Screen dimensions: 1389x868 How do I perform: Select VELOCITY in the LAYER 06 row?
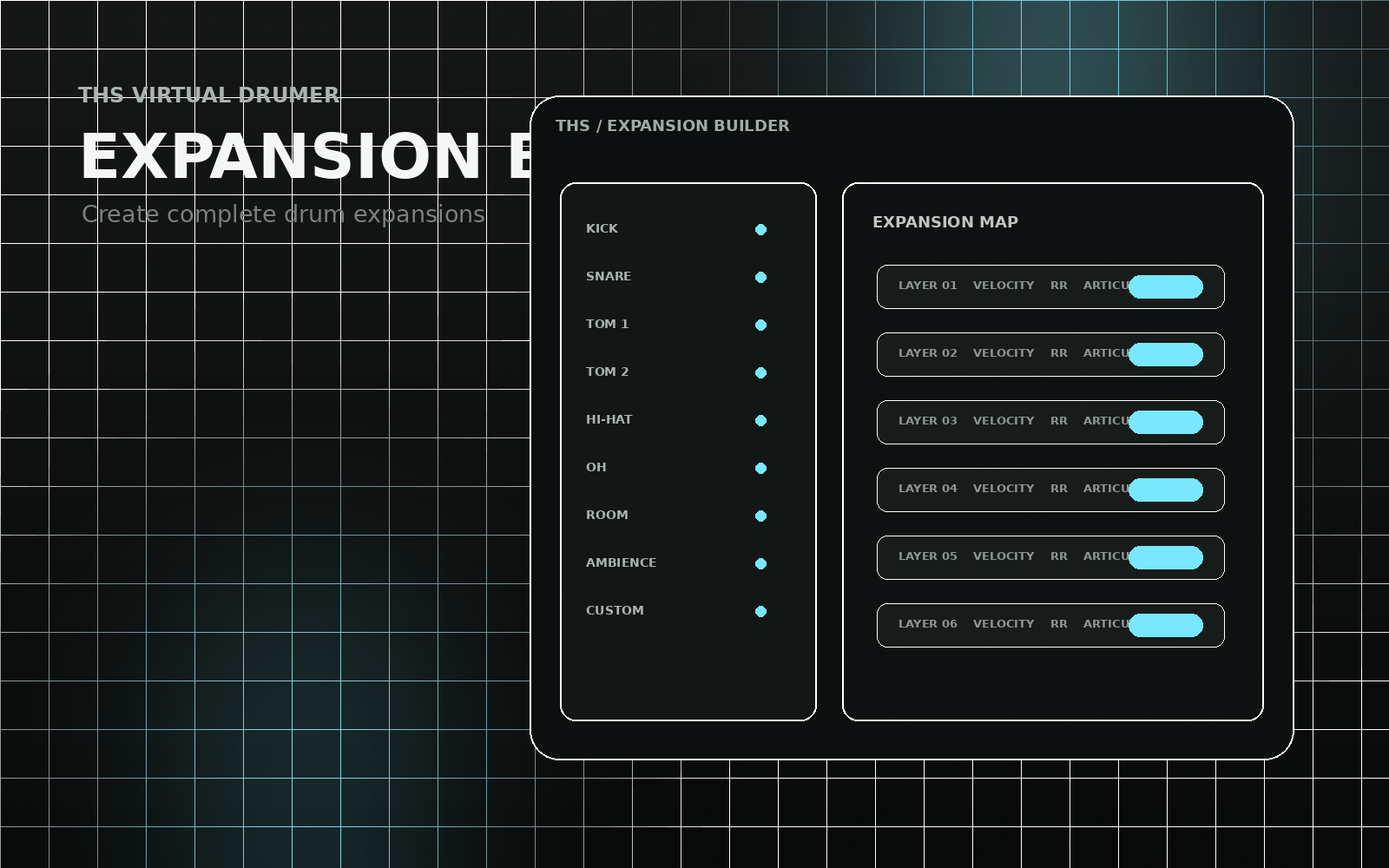(1004, 624)
